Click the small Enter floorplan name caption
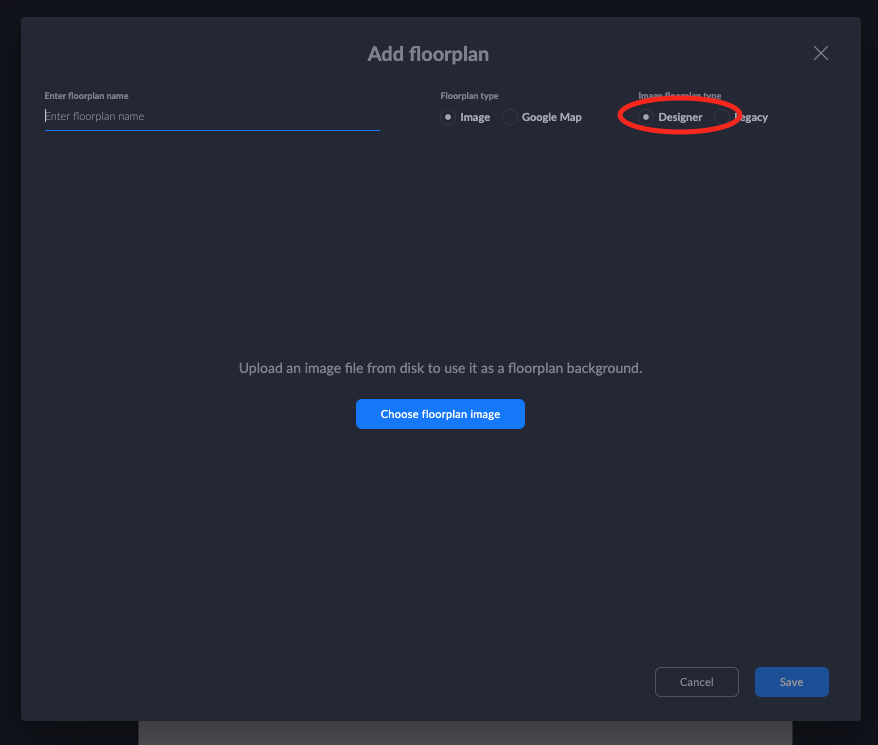The image size is (878, 745). click(86, 96)
